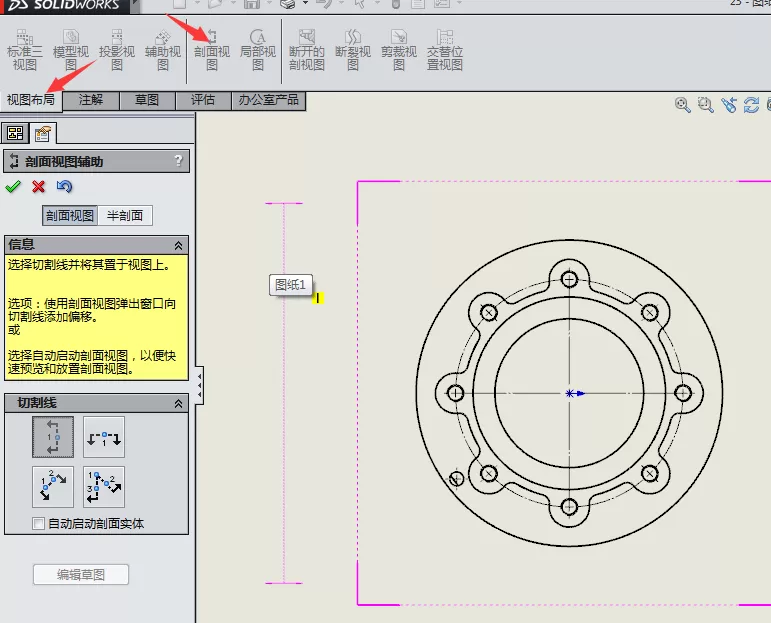
Task: Click the Broken-out Section (断开的剖视图) tool
Action: (x=306, y=50)
